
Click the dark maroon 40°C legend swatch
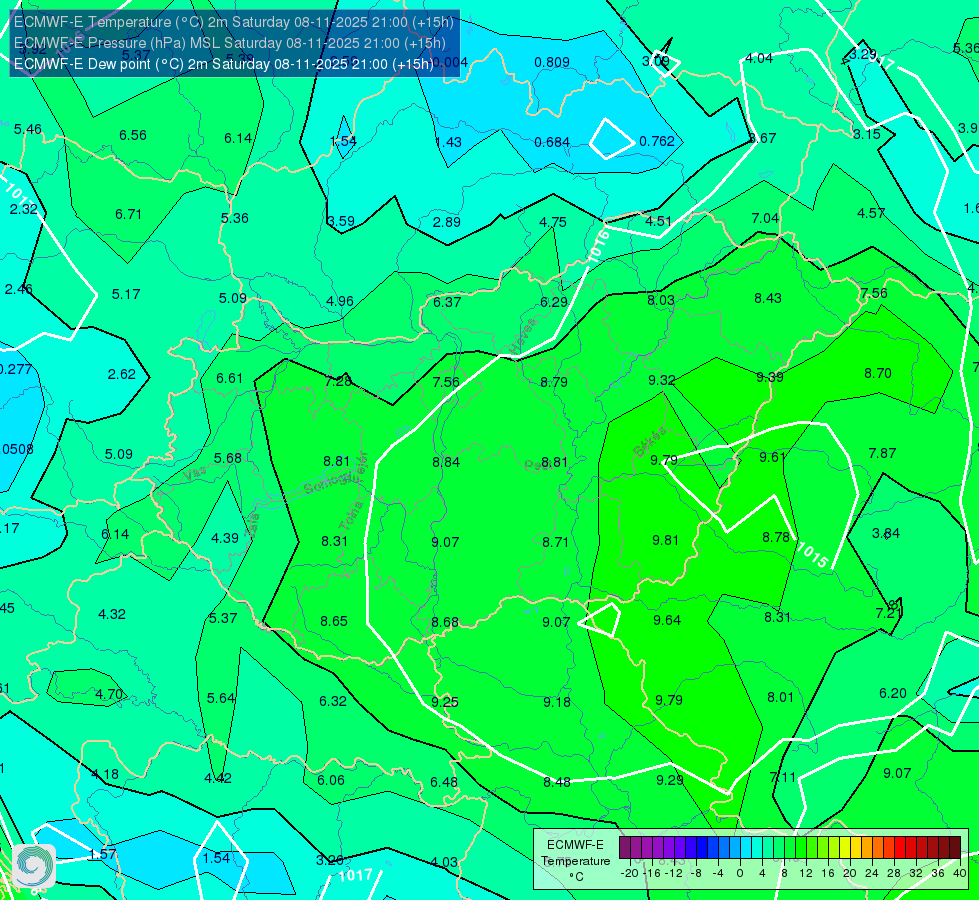[x=955, y=848]
